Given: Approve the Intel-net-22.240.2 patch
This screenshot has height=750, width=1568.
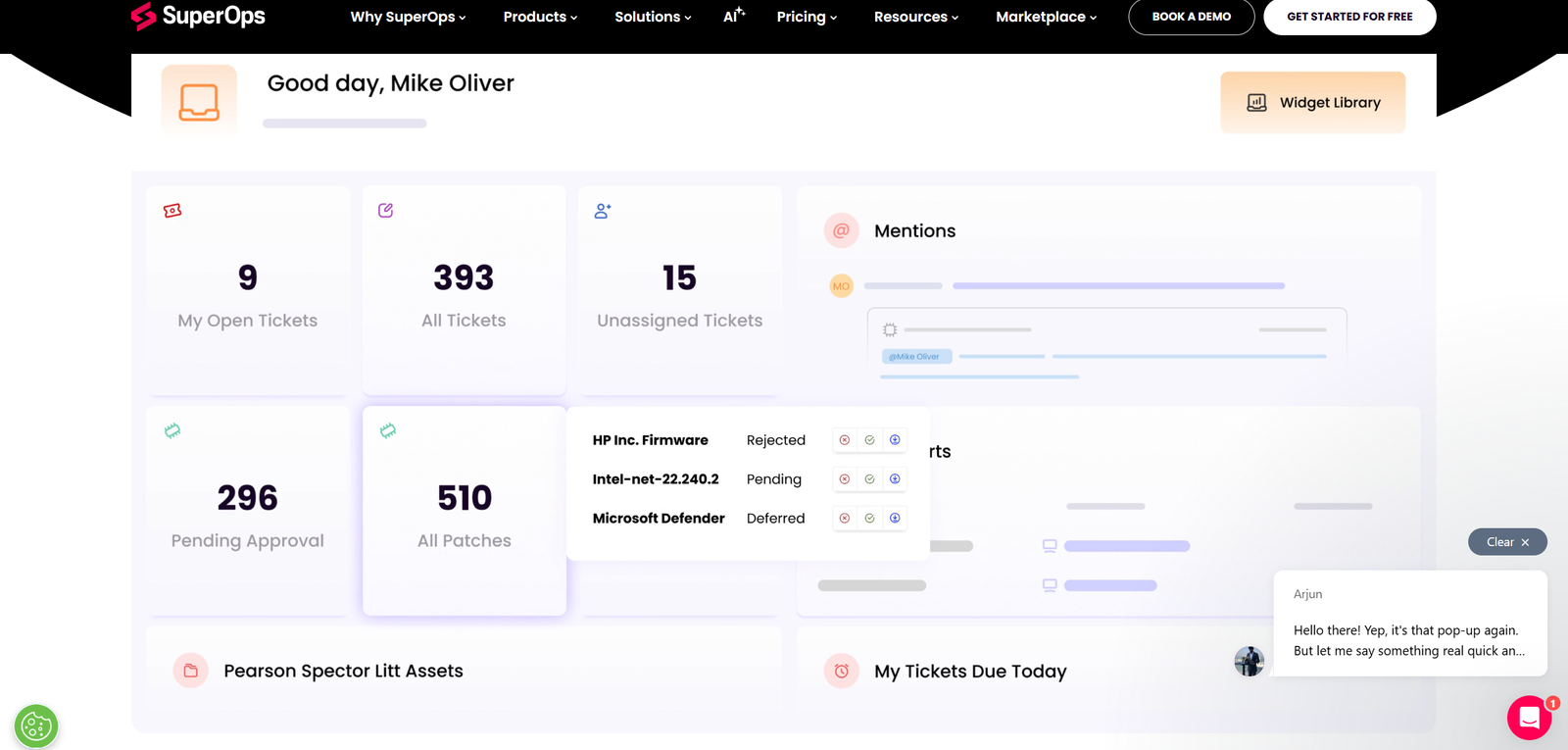Looking at the screenshot, I should (x=869, y=479).
